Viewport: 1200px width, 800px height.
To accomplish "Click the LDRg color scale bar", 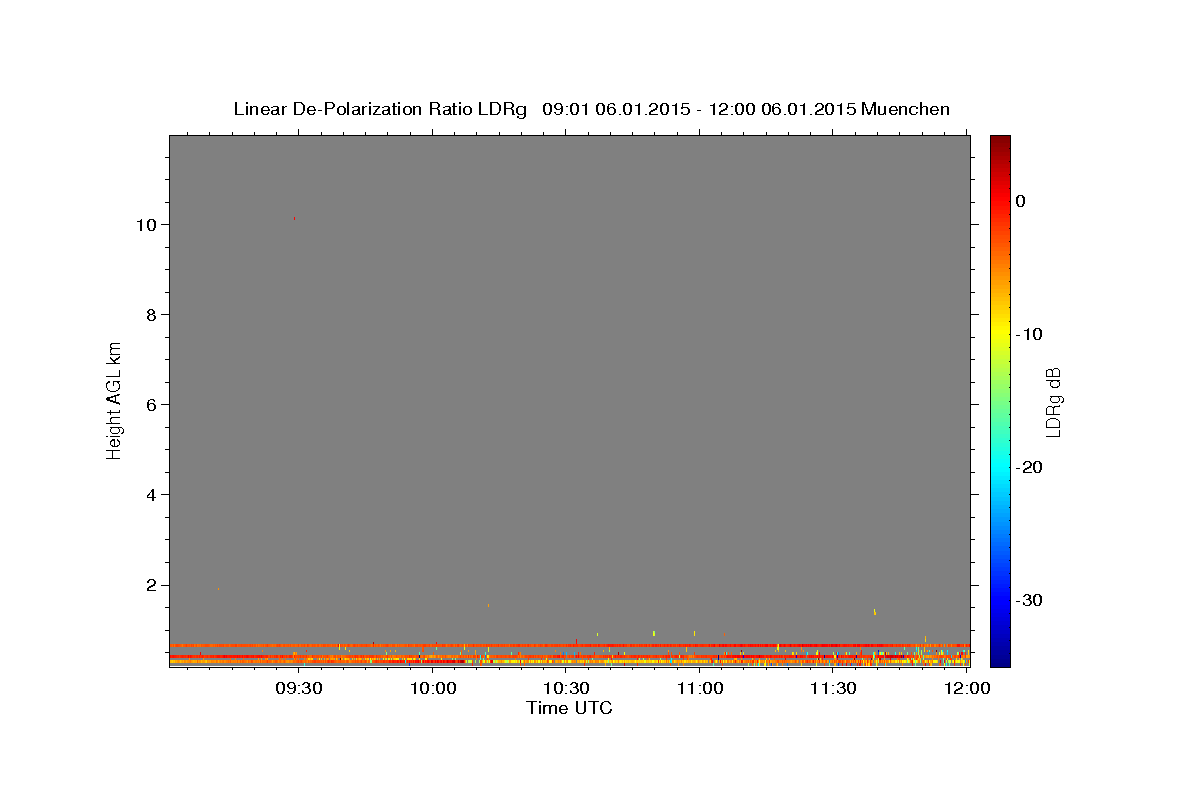I will (x=1000, y=401).
